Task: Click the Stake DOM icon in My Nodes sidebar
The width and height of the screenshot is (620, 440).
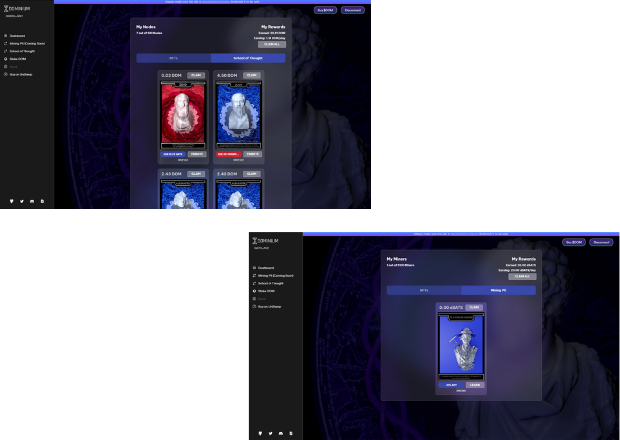Action: click(x=6, y=59)
